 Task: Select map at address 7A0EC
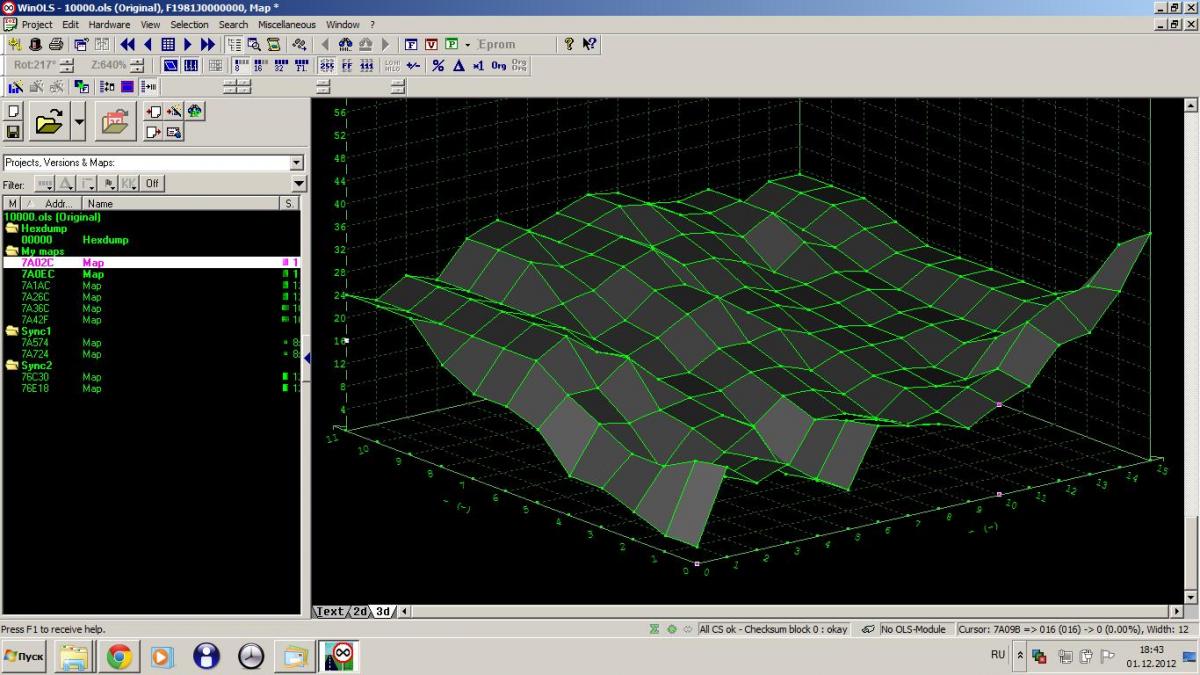pyautogui.click(x=38, y=274)
